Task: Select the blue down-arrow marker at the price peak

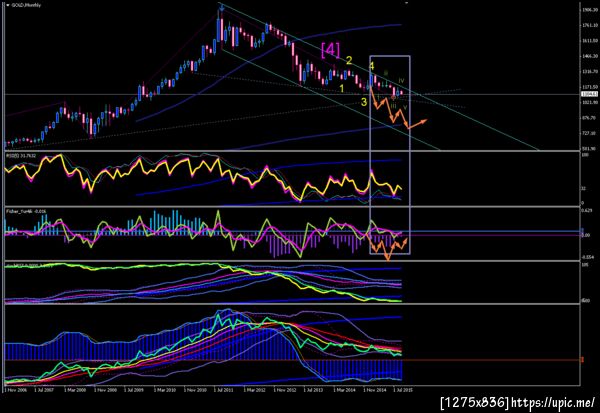Action: point(222,7)
